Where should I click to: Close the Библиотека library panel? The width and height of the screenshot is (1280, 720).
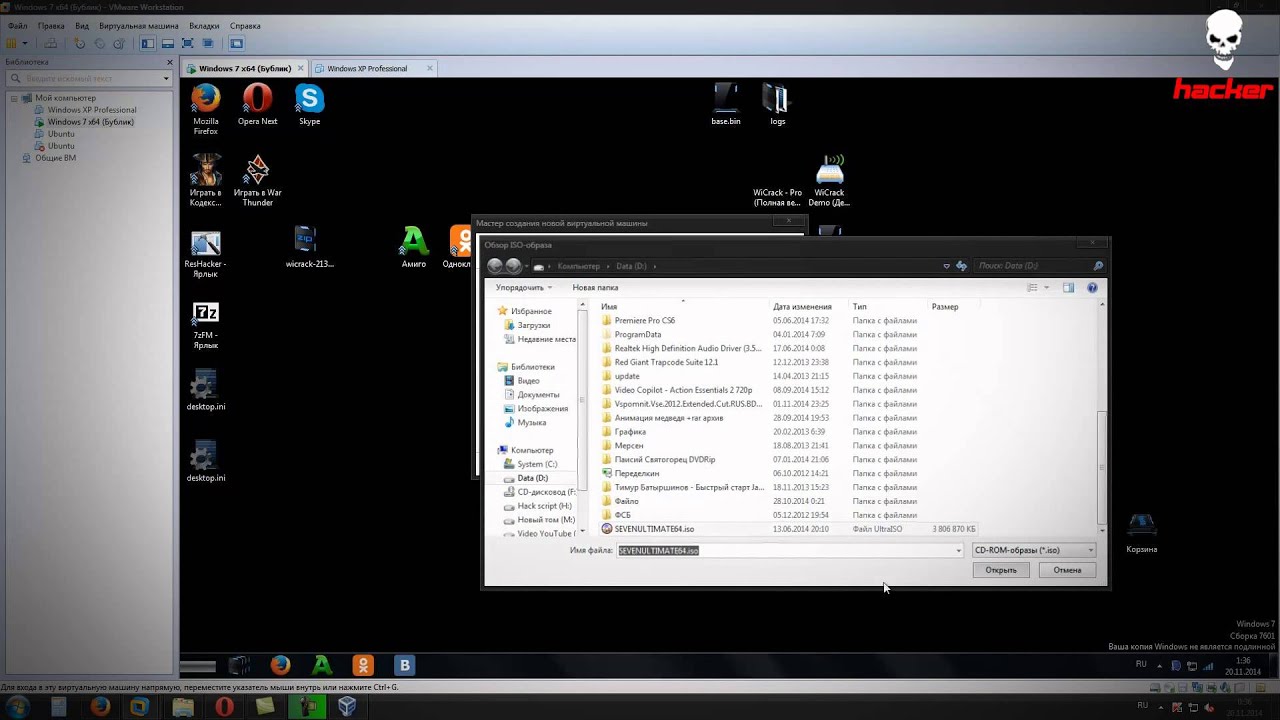[x=170, y=62]
